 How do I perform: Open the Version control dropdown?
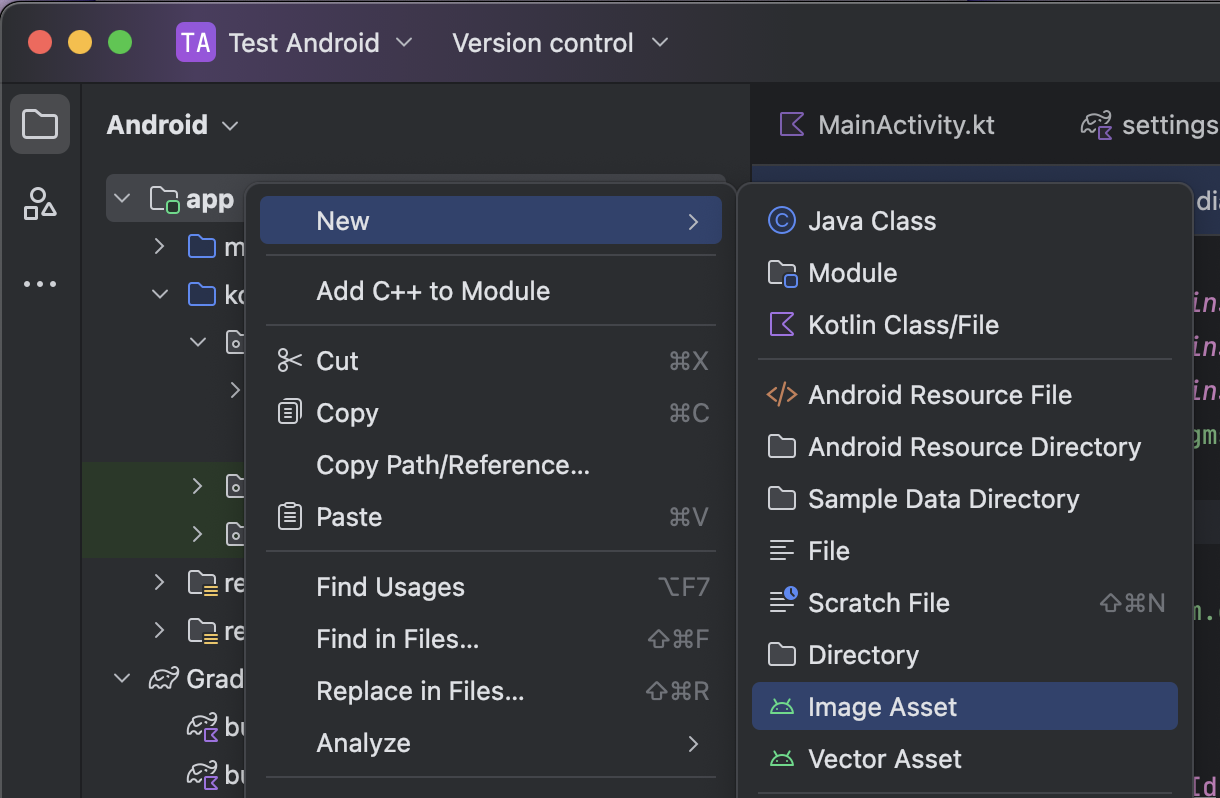pyautogui.click(x=560, y=43)
